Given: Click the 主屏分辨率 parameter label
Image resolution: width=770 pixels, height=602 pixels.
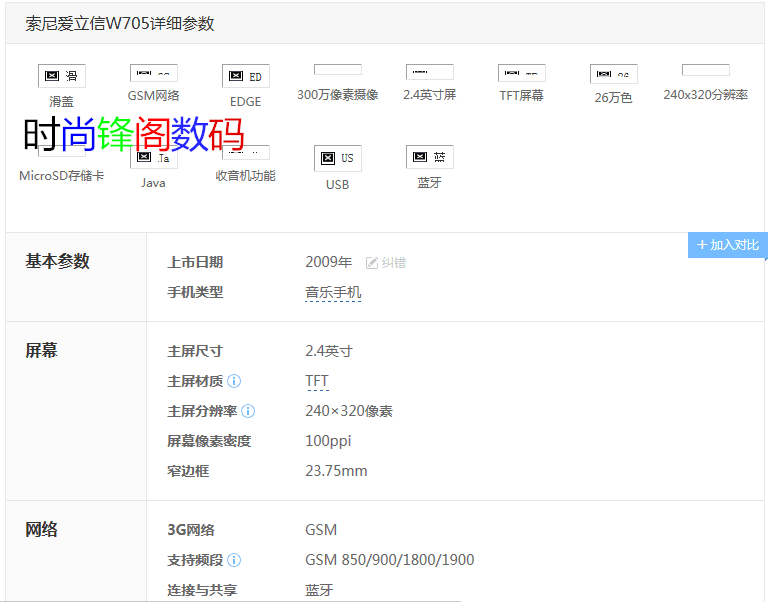Looking at the screenshot, I should (x=202, y=411).
